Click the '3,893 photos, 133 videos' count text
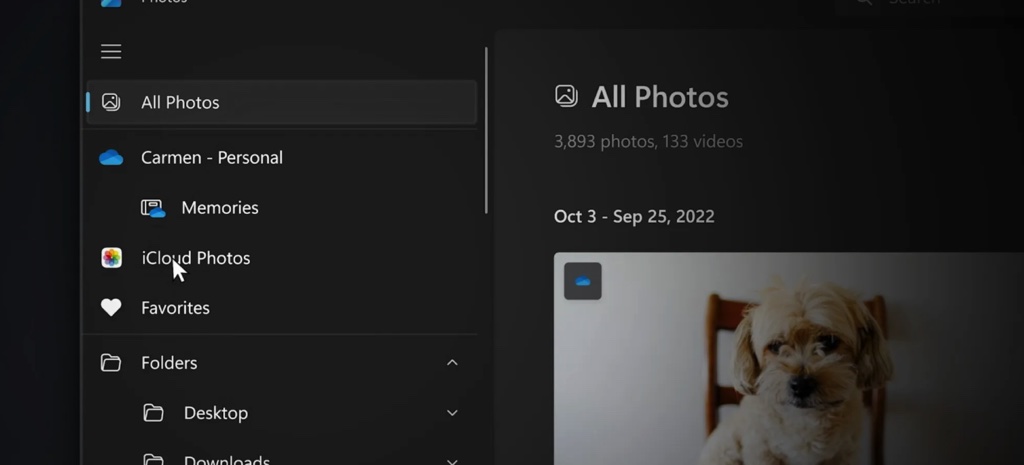1024x465 pixels. [648, 142]
